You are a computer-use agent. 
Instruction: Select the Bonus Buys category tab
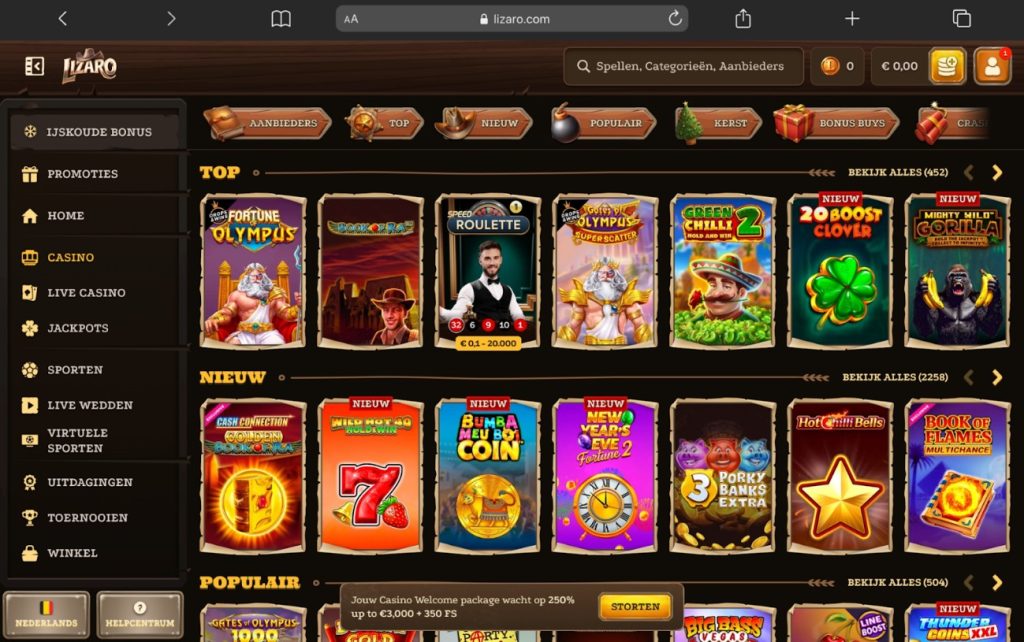click(x=837, y=123)
